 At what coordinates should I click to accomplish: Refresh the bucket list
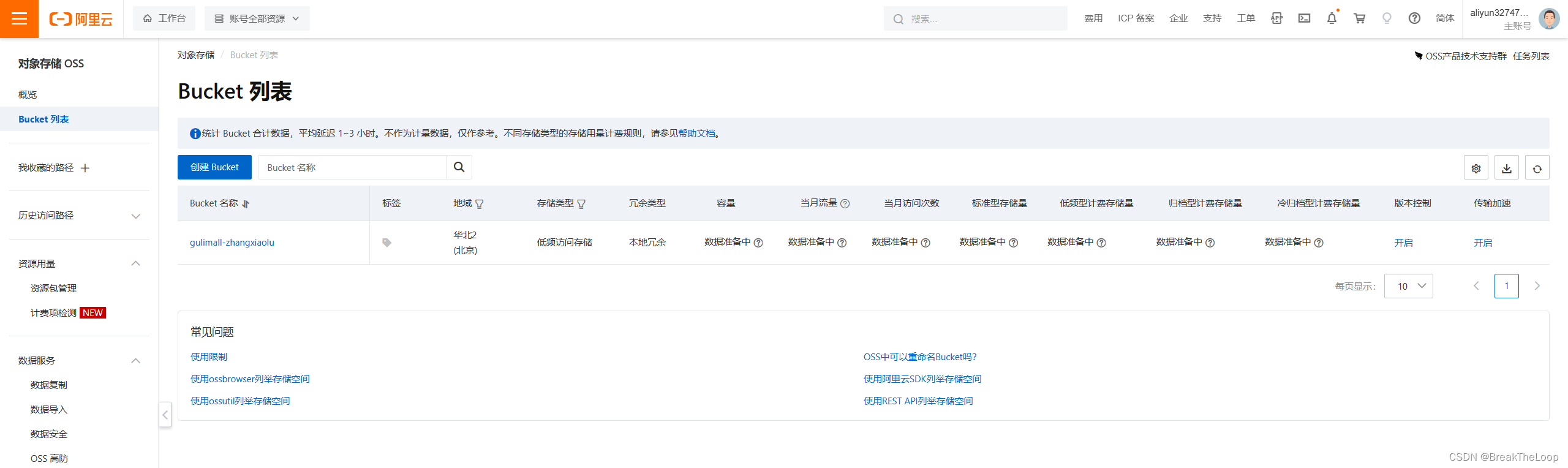(1537, 168)
